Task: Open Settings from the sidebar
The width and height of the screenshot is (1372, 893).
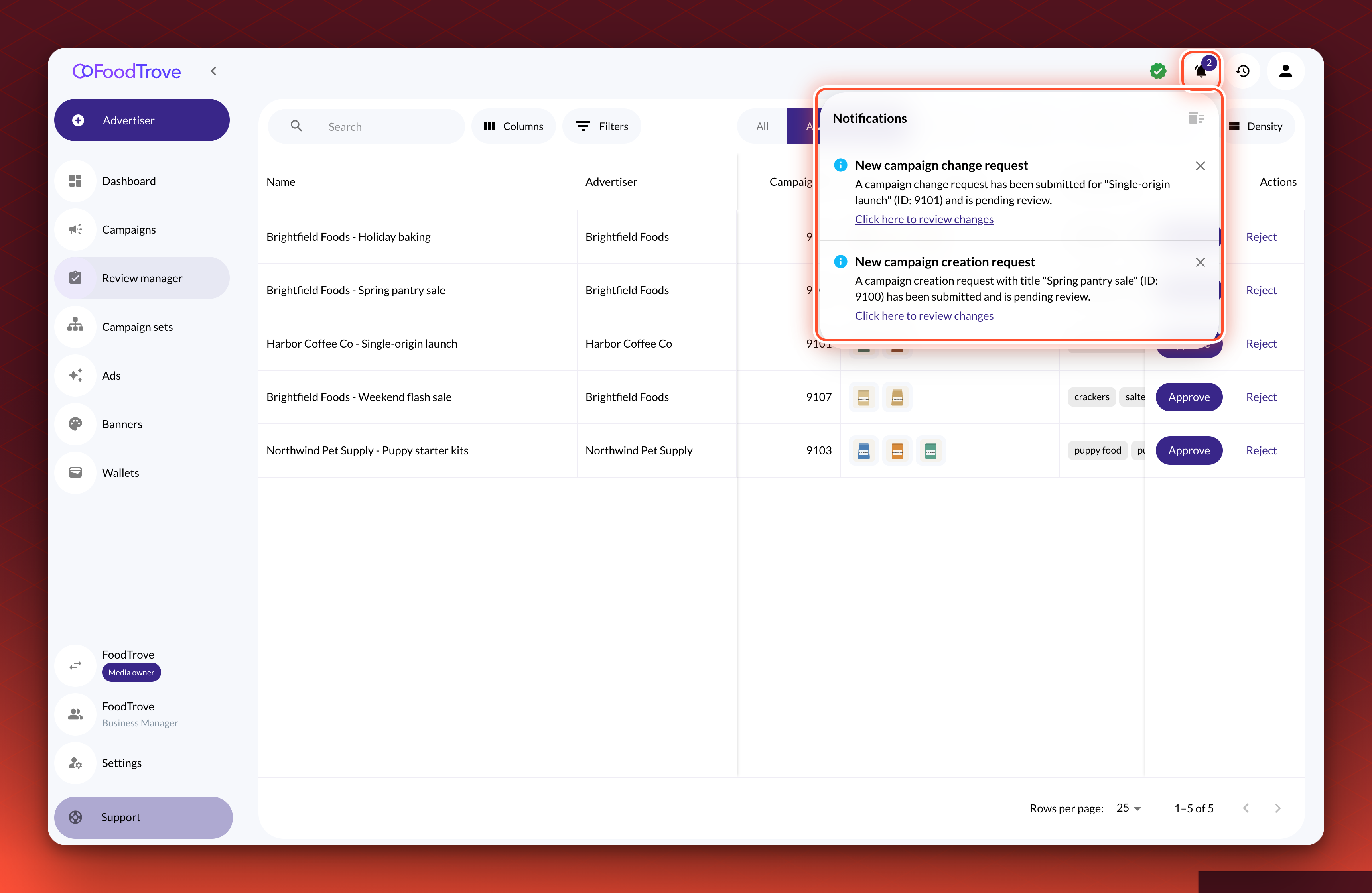Action: 142,763
